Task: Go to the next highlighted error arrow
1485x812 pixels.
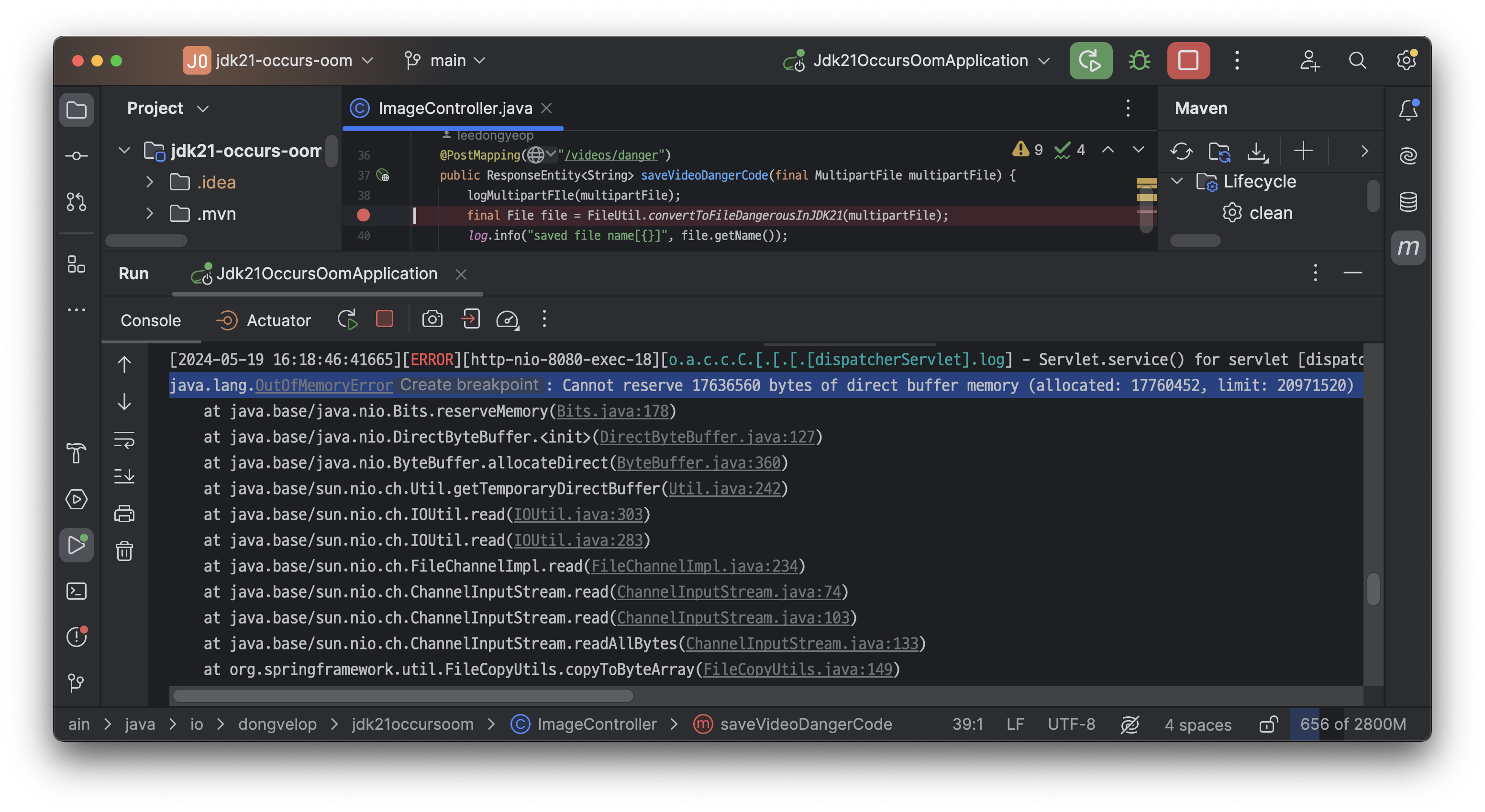Action: 1138,150
